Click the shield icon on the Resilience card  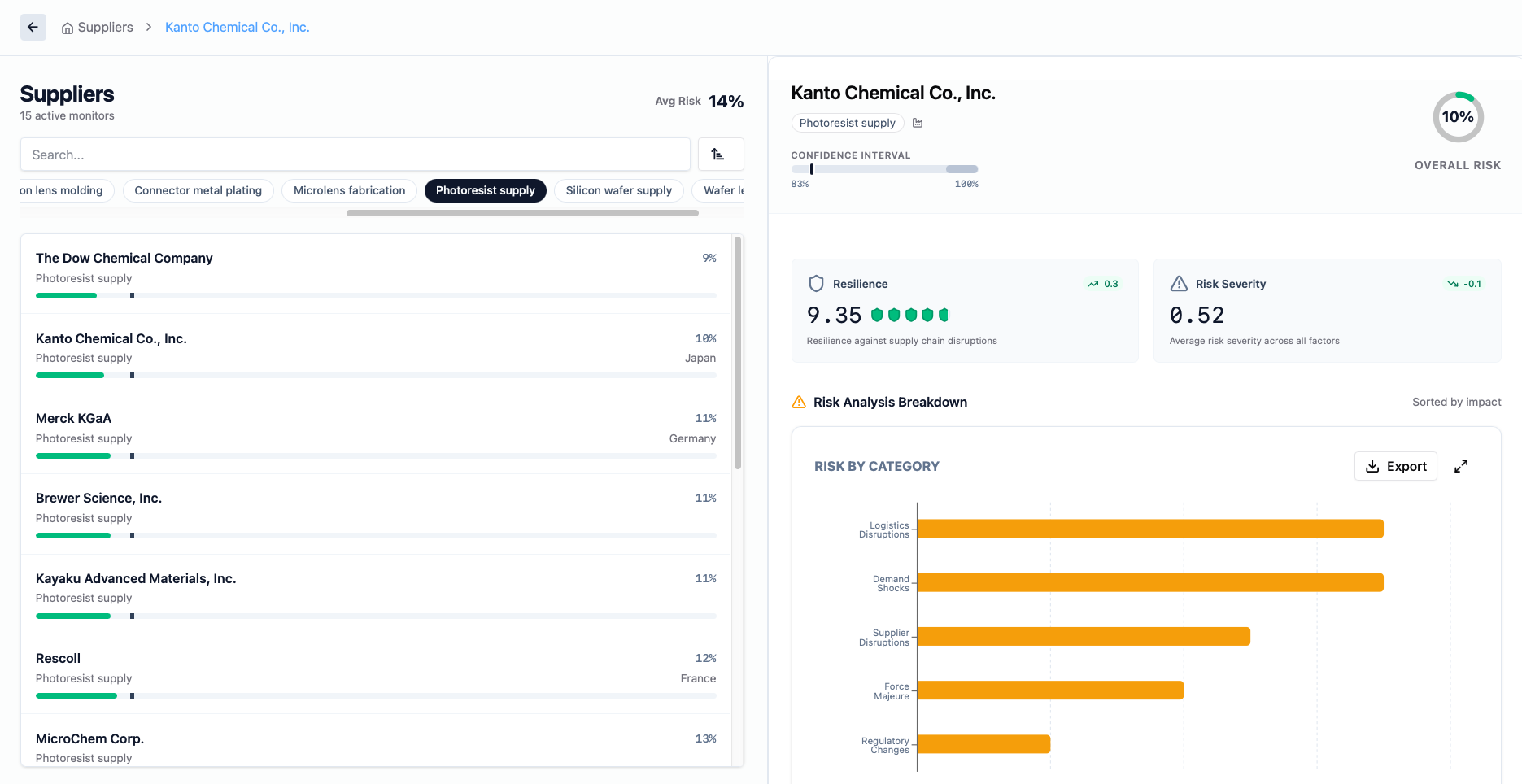click(x=817, y=283)
